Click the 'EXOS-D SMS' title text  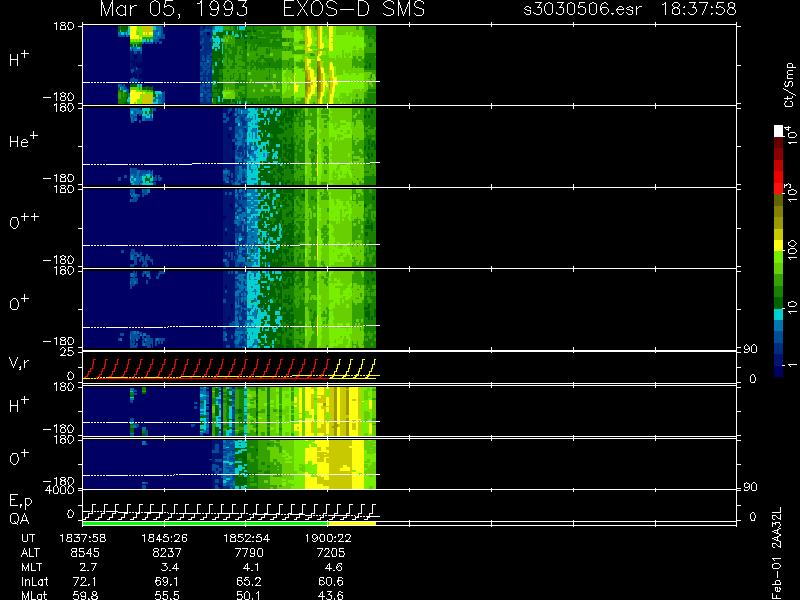pyautogui.click(x=354, y=9)
